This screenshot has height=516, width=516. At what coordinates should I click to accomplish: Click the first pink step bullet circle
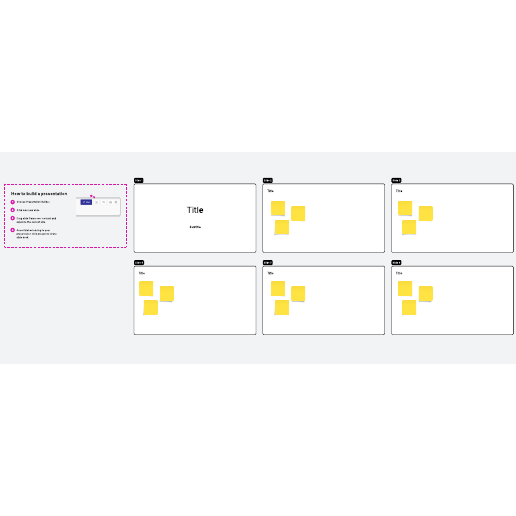[x=13, y=202]
